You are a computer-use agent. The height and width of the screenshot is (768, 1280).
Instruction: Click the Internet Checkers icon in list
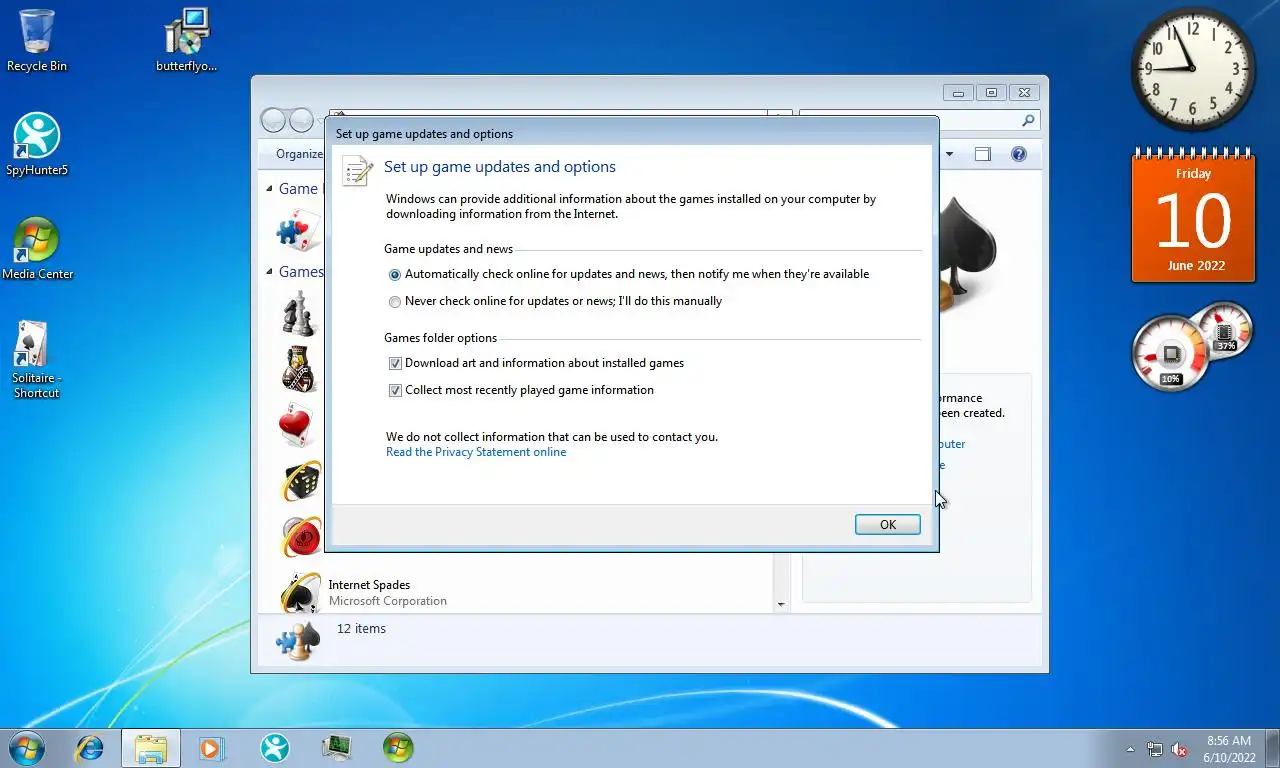[301, 537]
